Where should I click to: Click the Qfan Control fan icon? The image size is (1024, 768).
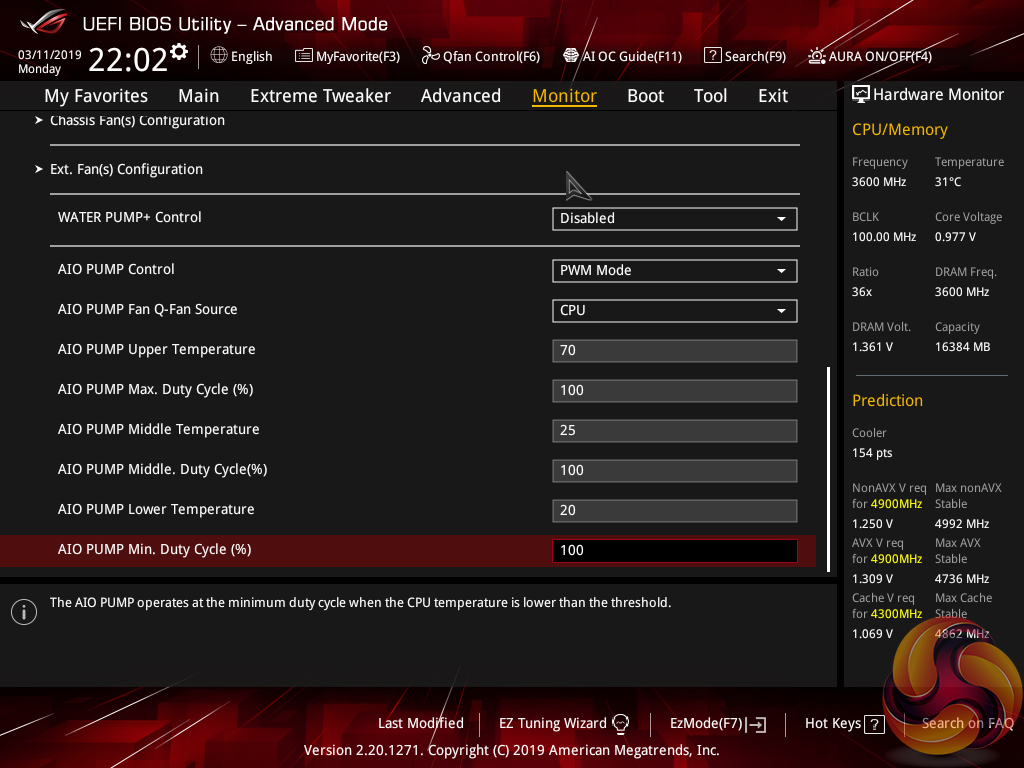[430, 56]
